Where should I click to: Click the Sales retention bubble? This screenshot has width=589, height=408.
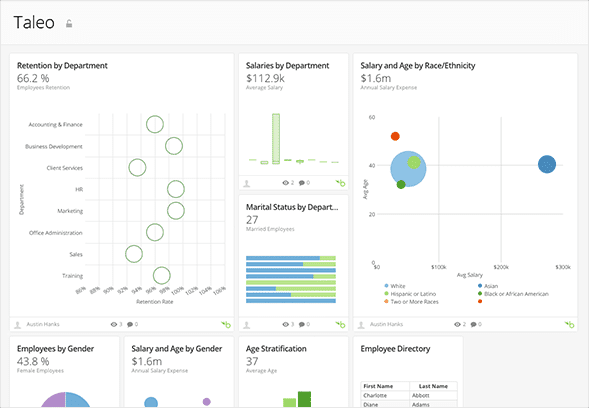[x=134, y=254]
